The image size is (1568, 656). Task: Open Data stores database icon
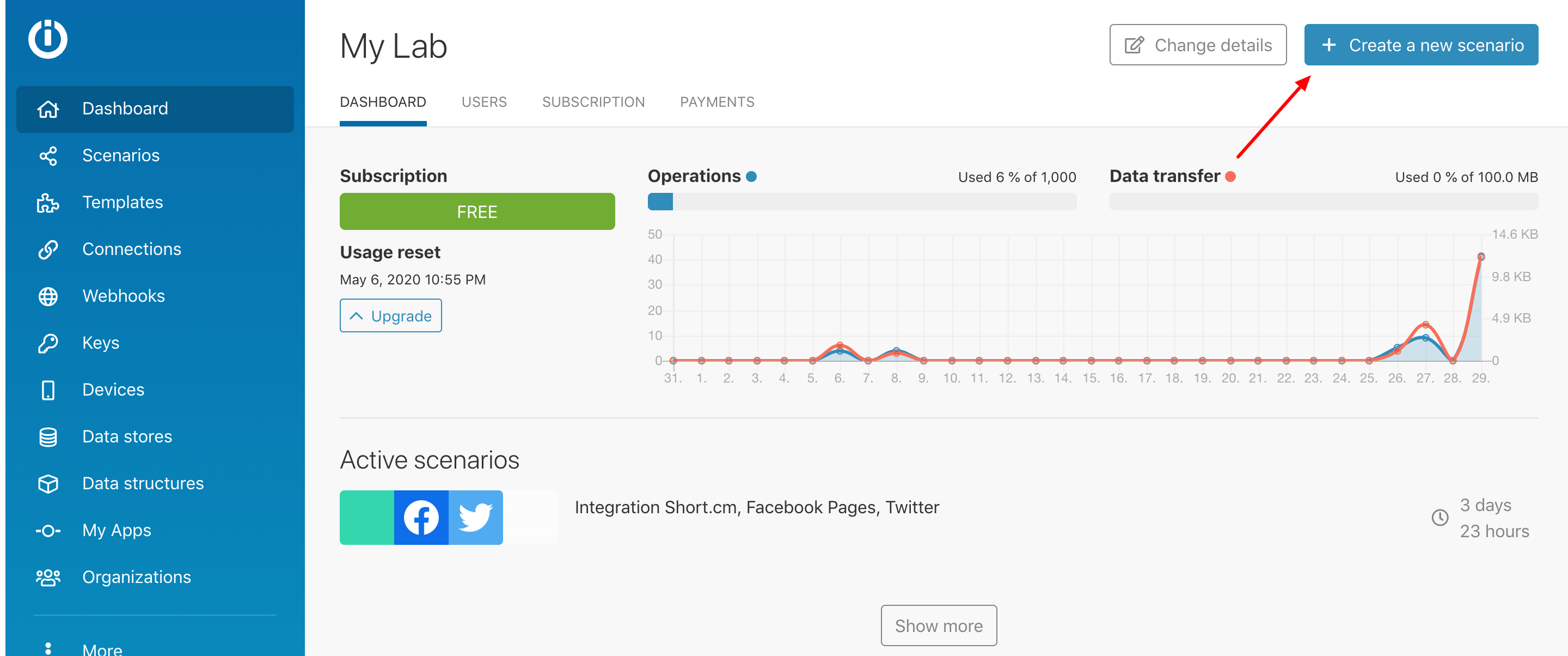48,437
